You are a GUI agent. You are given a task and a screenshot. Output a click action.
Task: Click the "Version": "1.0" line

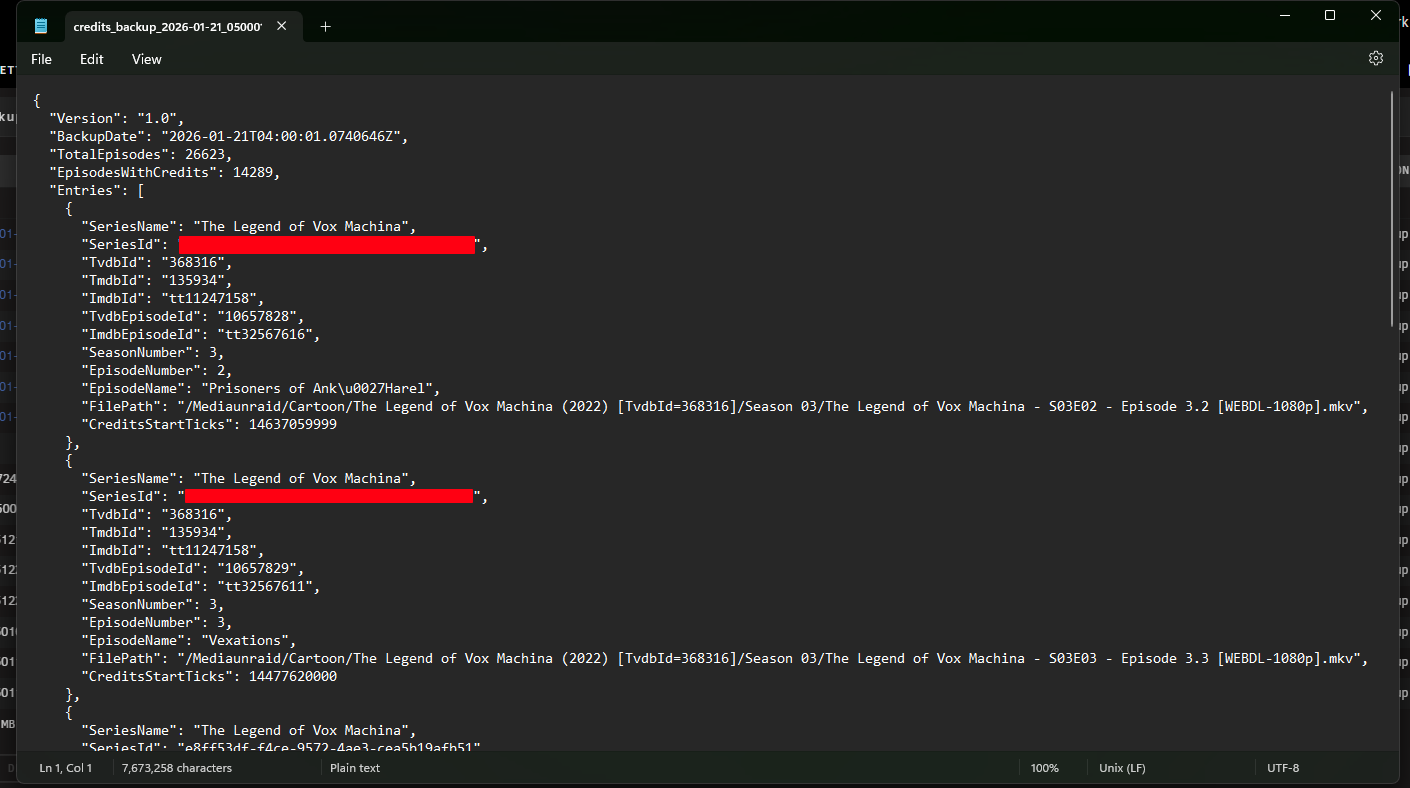tap(117, 118)
